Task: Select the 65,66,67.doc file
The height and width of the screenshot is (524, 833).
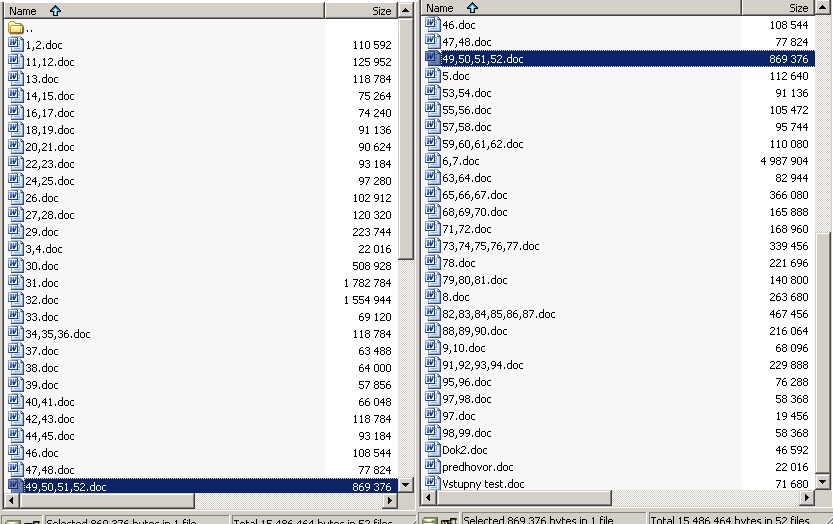Action: [474, 195]
